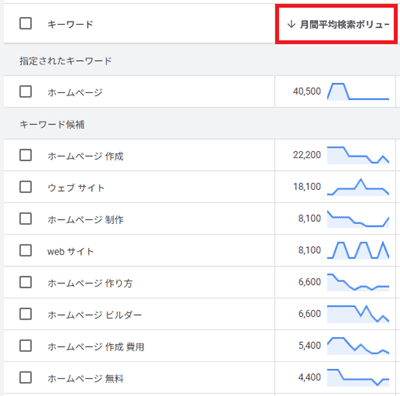Open trend sparkline for ホームページ 無料 row

coord(358,378)
